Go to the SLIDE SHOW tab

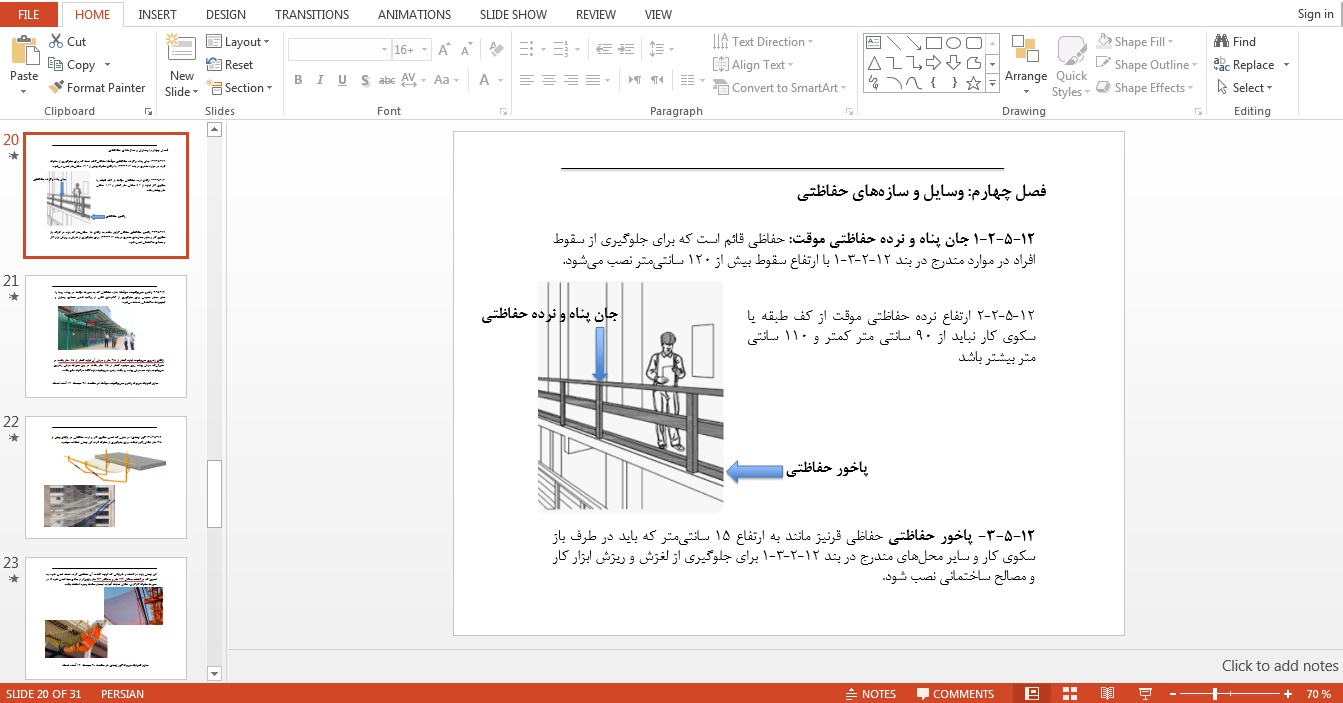(x=513, y=14)
